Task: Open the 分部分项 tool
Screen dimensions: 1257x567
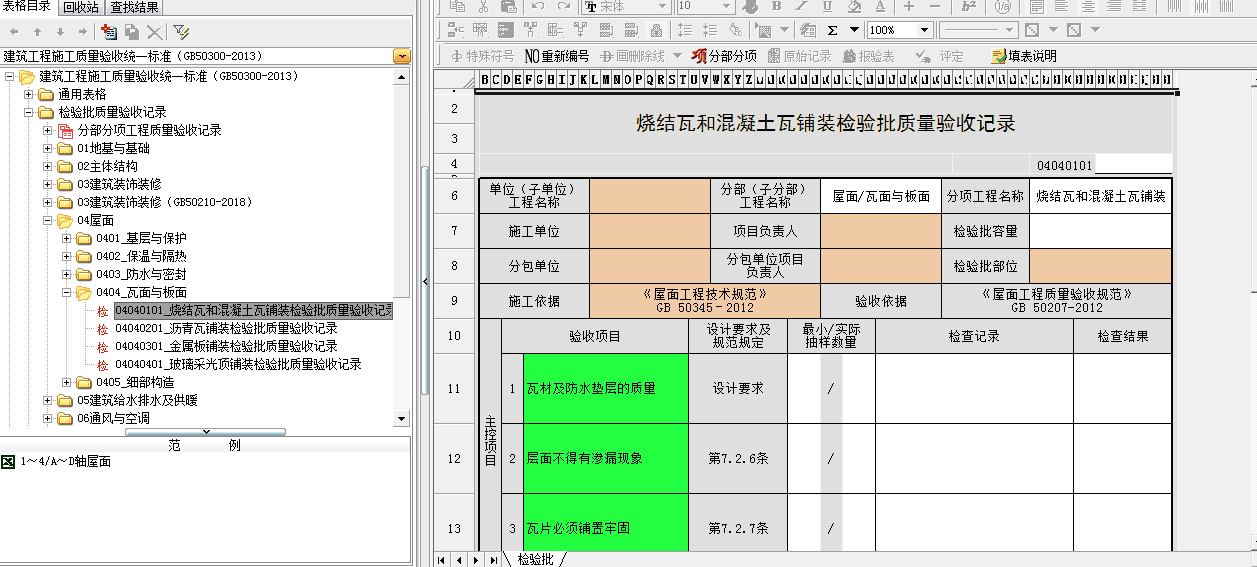Action: pos(724,56)
